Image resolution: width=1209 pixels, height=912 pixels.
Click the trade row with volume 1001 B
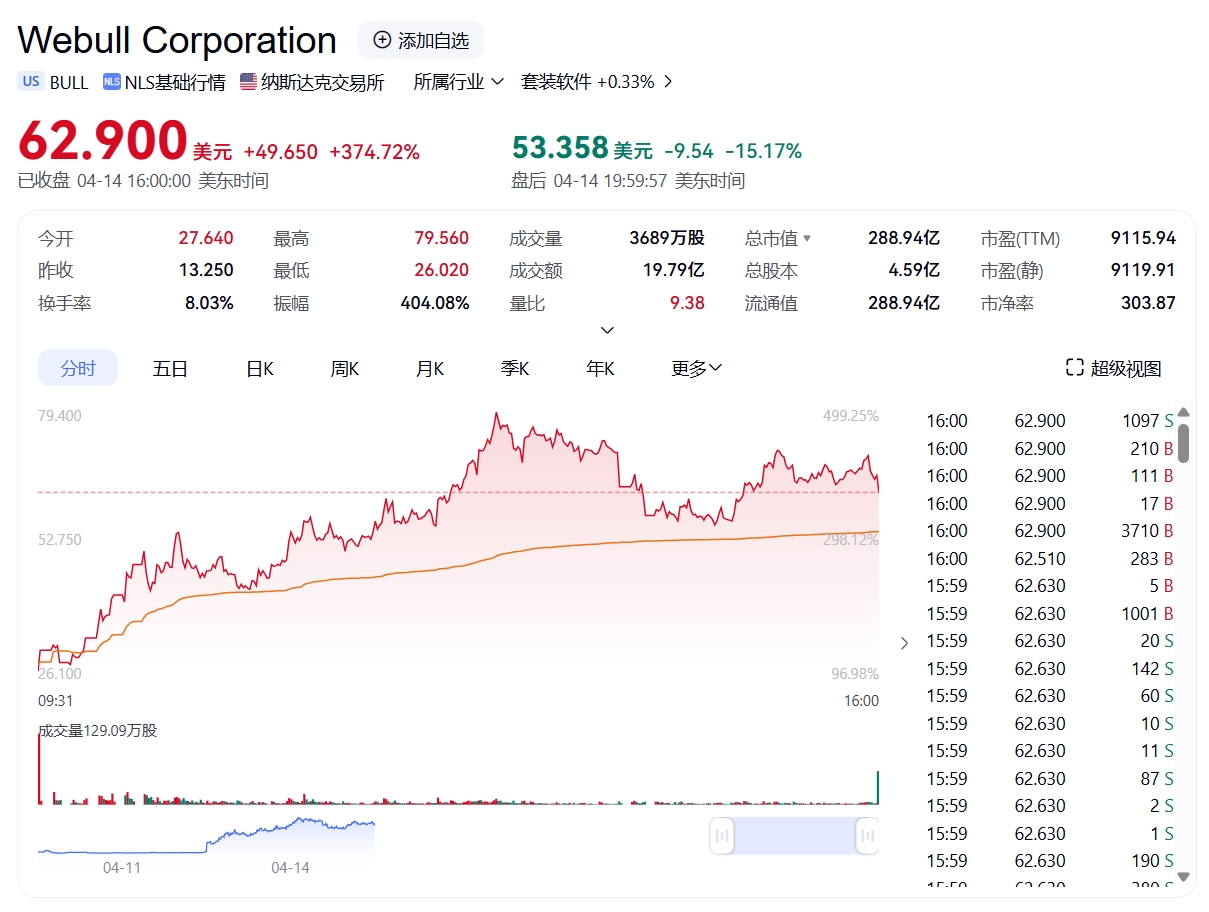click(x=1049, y=613)
